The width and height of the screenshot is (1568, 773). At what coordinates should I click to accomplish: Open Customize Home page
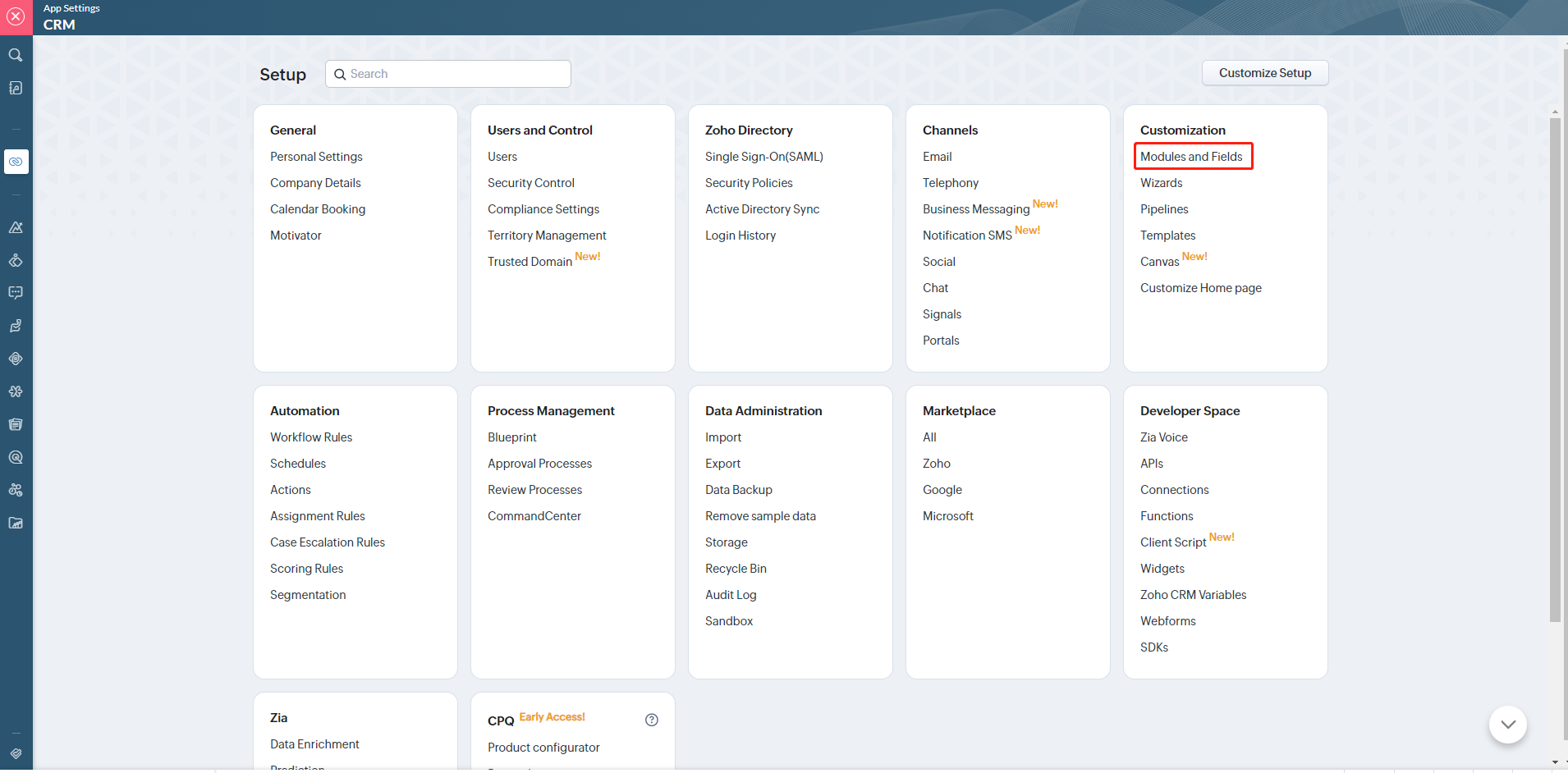1201,288
